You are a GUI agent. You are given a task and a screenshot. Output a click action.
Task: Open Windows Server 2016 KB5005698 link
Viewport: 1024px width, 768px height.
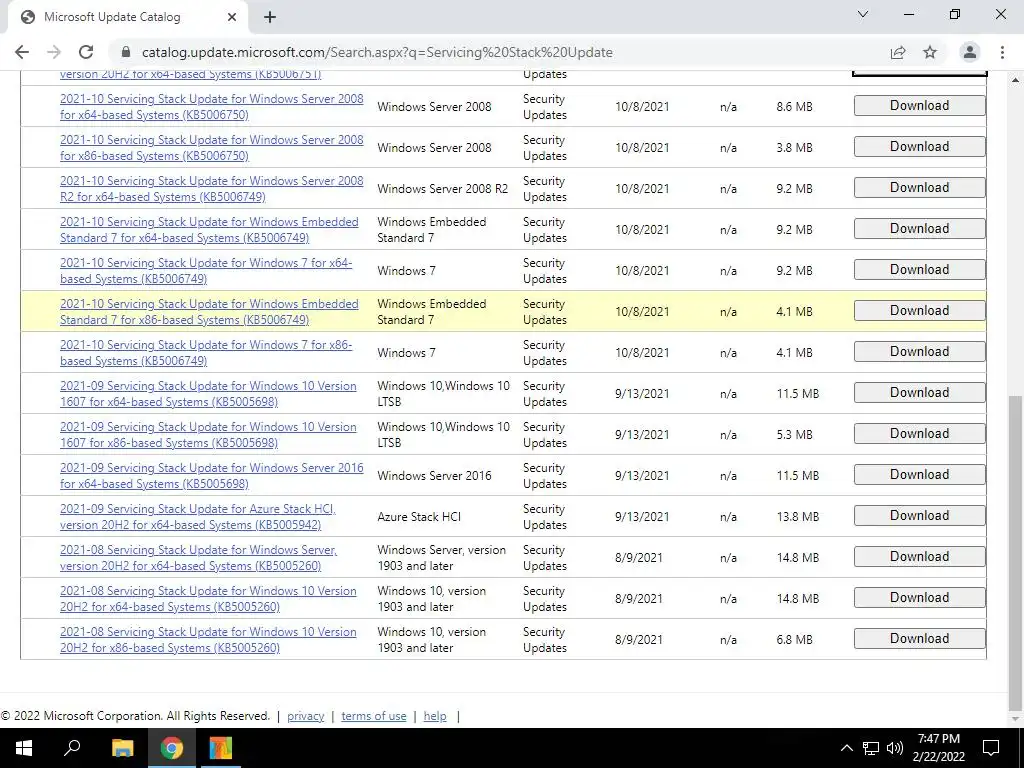[212, 475]
